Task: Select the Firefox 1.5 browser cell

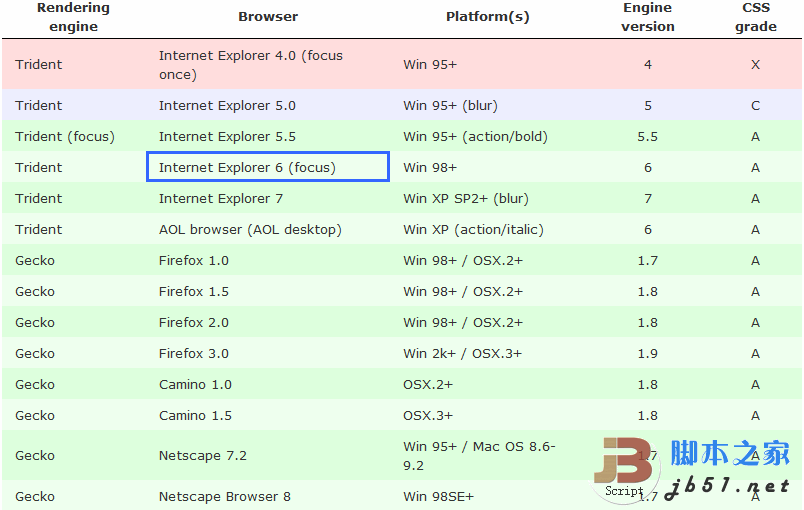Action: click(268, 291)
